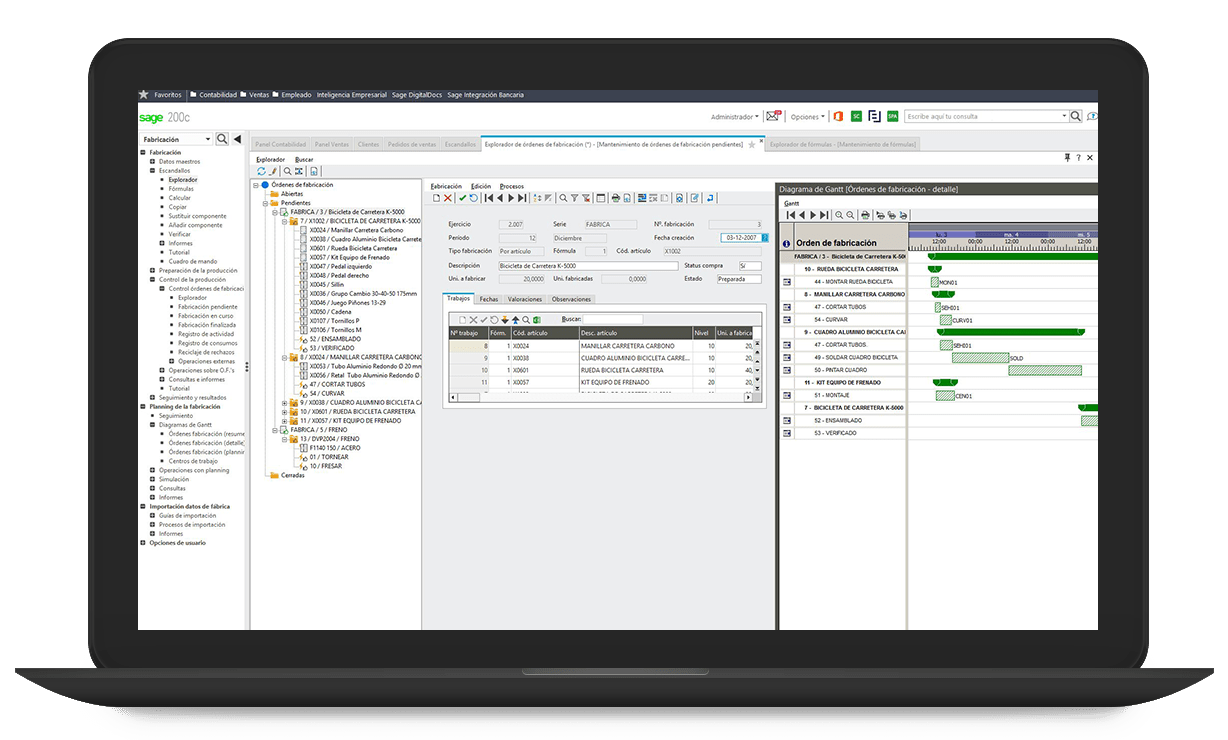This screenshot has width=1228, height=740.
Task: Activate the filter icon in the fabrication toolbar
Action: 575,197
